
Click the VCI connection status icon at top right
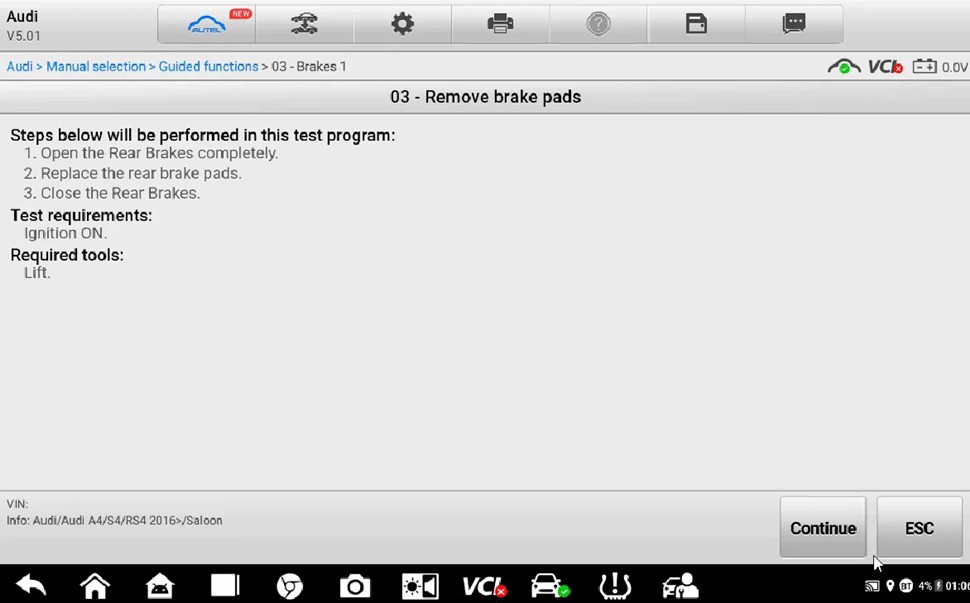(885, 66)
